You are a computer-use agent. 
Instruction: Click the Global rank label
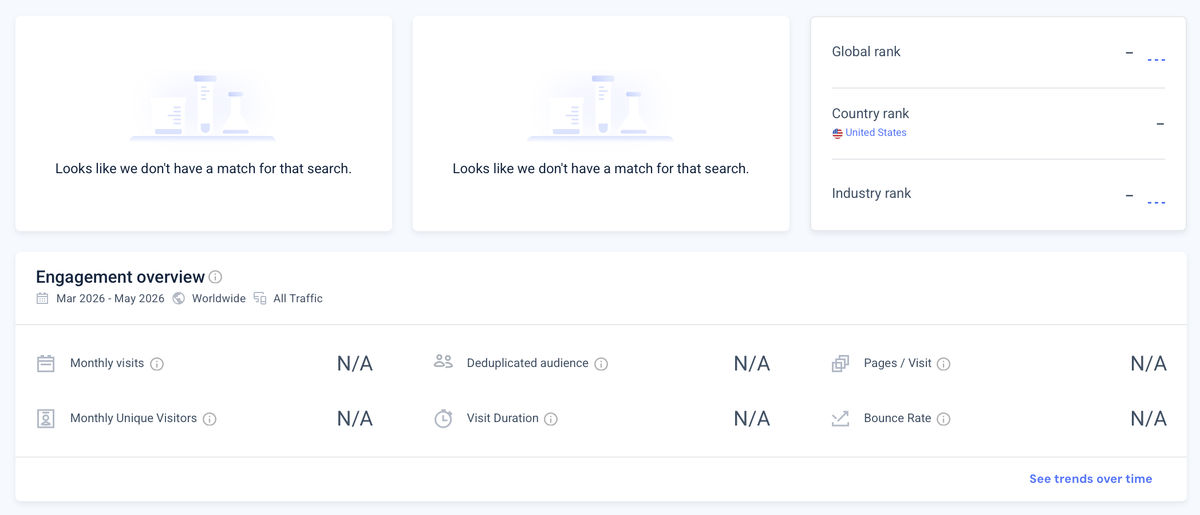pyautogui.click(x=866, y=52)
